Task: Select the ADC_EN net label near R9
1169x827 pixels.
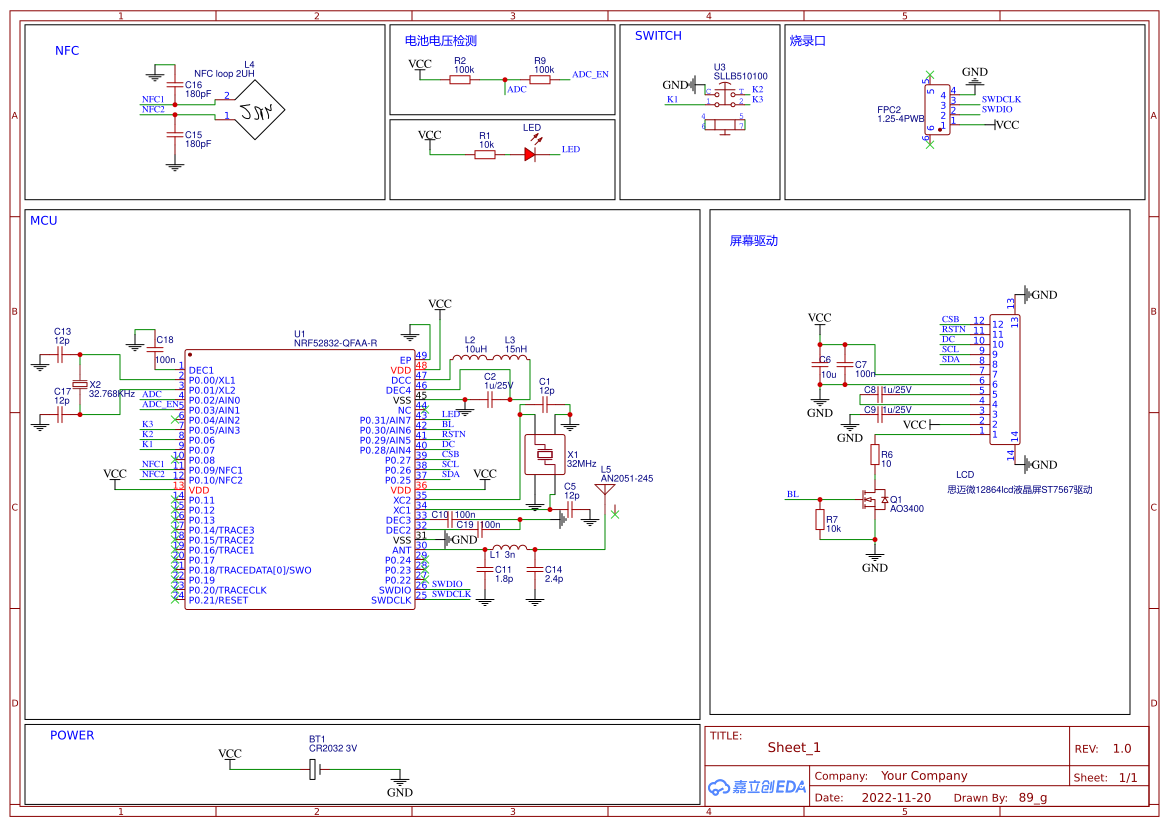Action: pos(589,75)
